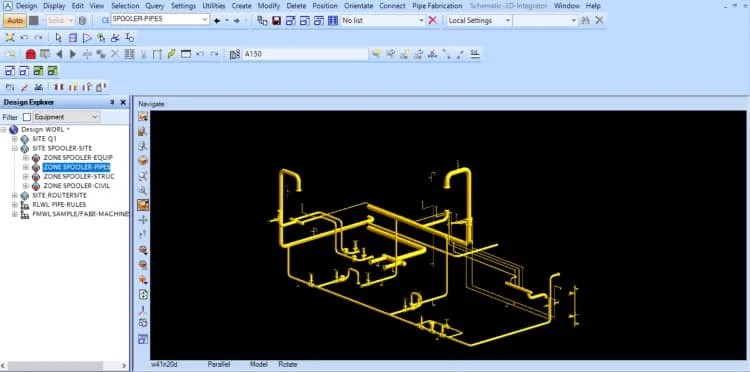Open the SPOOLER-PIPES element dropdown
This screenshot has height=372, width=750.
click(205, 20)
